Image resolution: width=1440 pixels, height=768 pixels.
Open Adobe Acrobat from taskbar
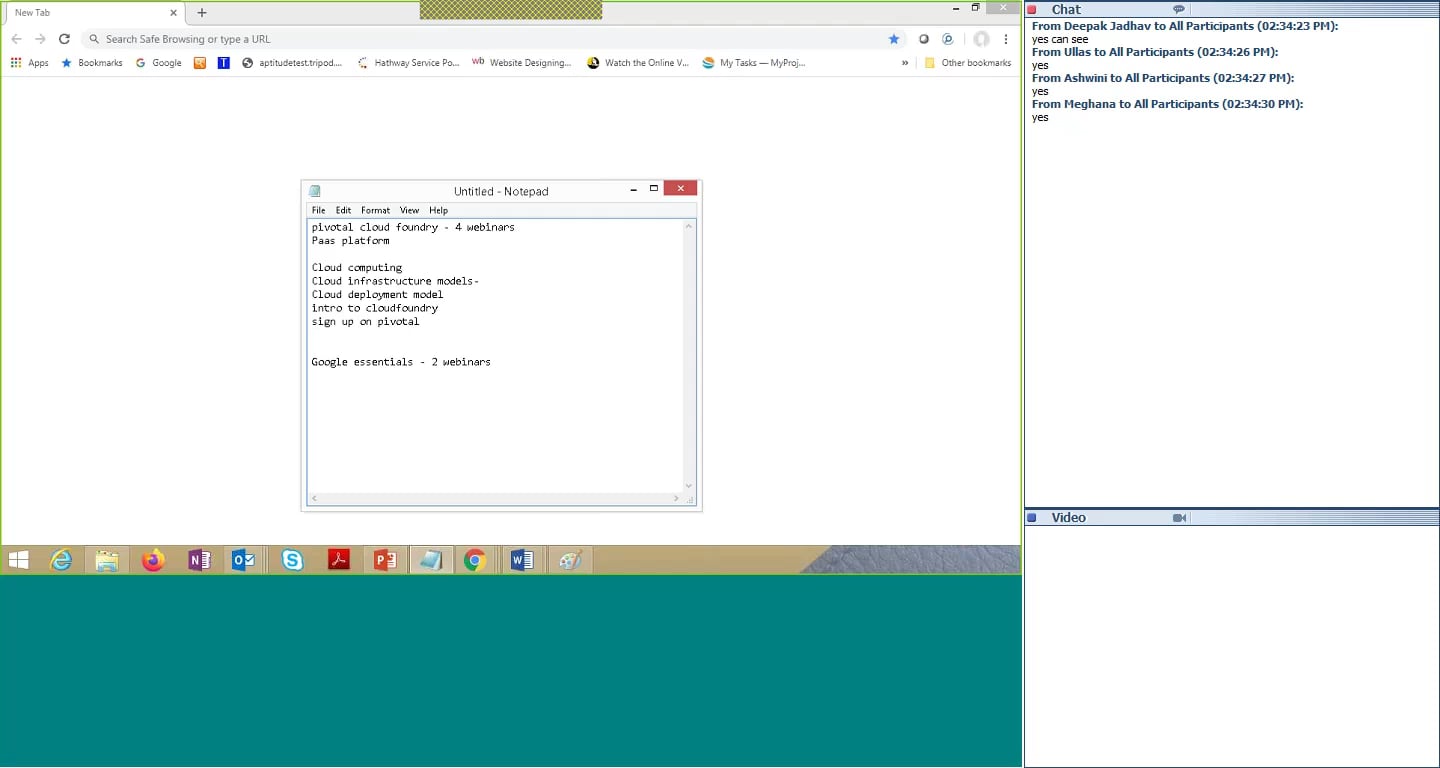tap(339, 561)
